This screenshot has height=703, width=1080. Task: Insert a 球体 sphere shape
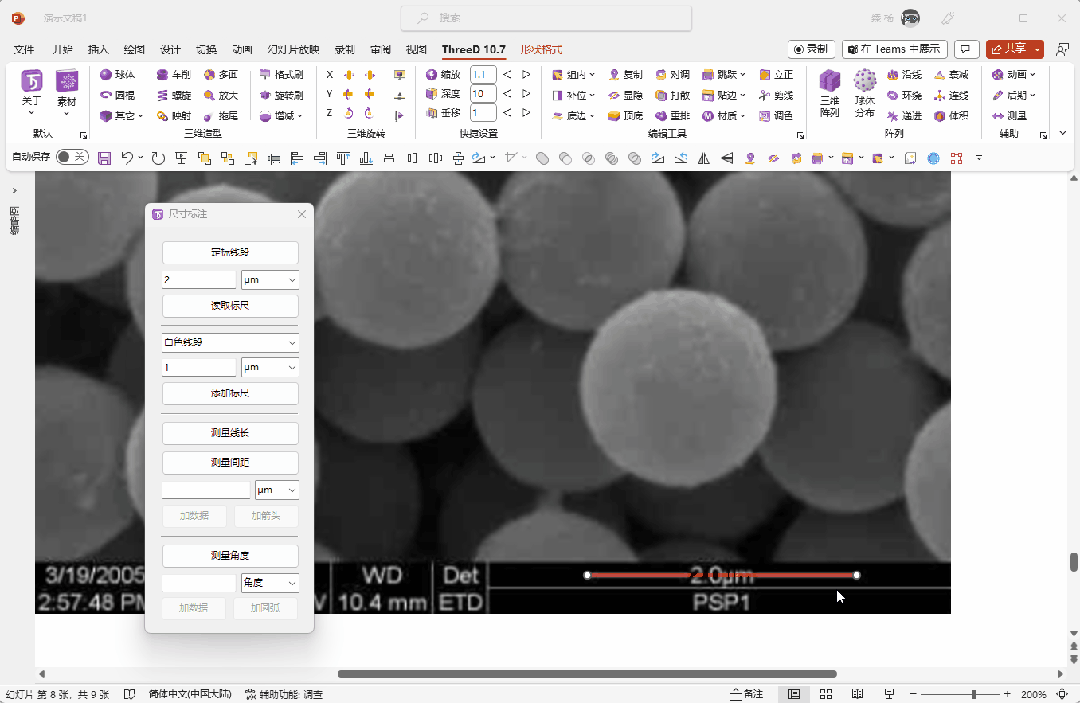pyautogui.click(x=117, y=74)
